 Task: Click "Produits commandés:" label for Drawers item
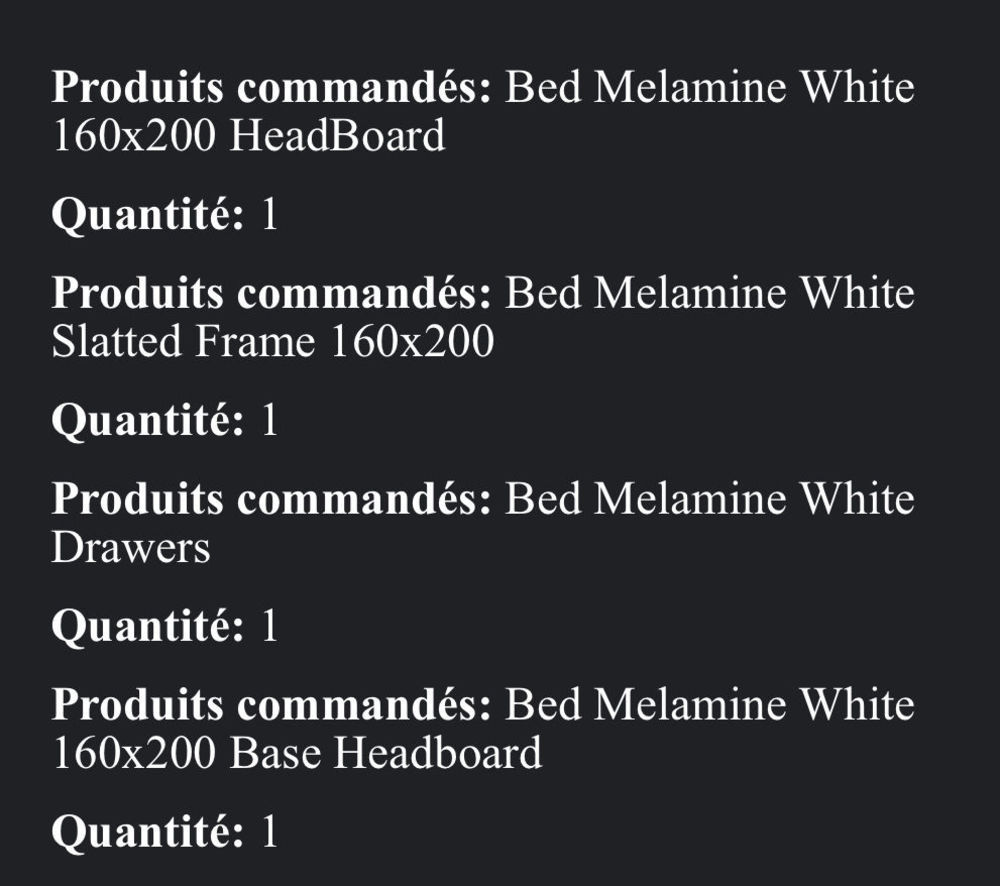(272, 499)
